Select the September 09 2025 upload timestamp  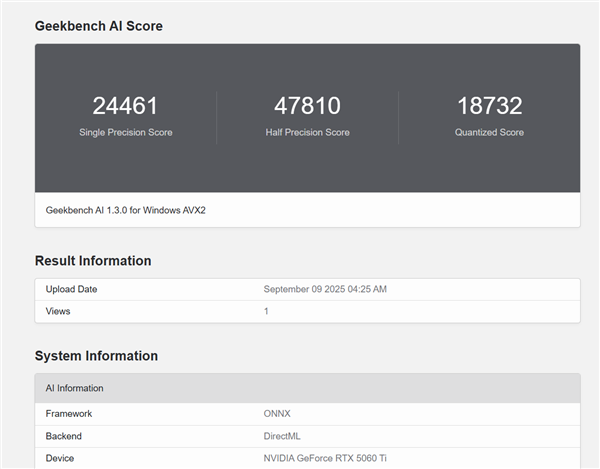(x=325, y=289)
